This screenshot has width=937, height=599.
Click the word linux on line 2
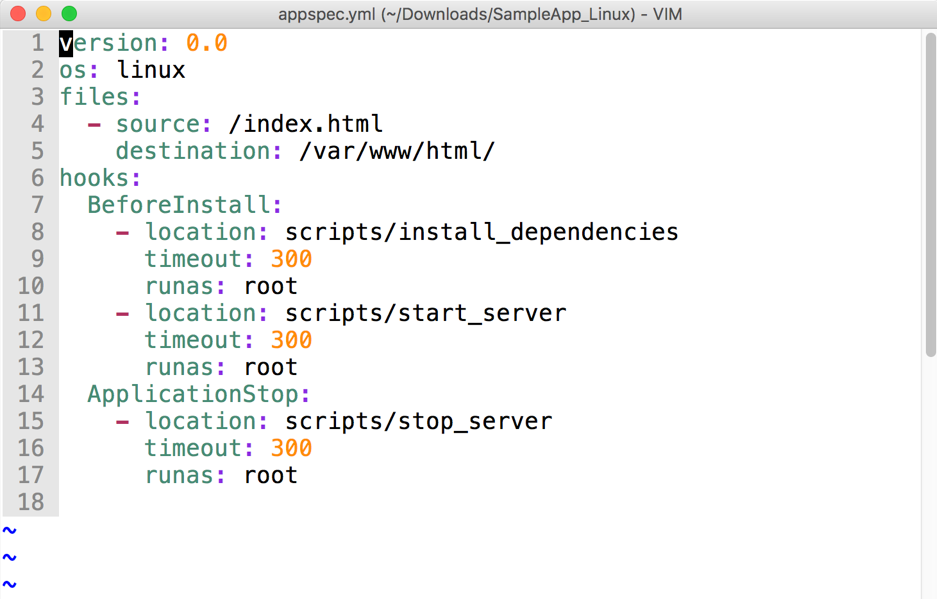151,70
